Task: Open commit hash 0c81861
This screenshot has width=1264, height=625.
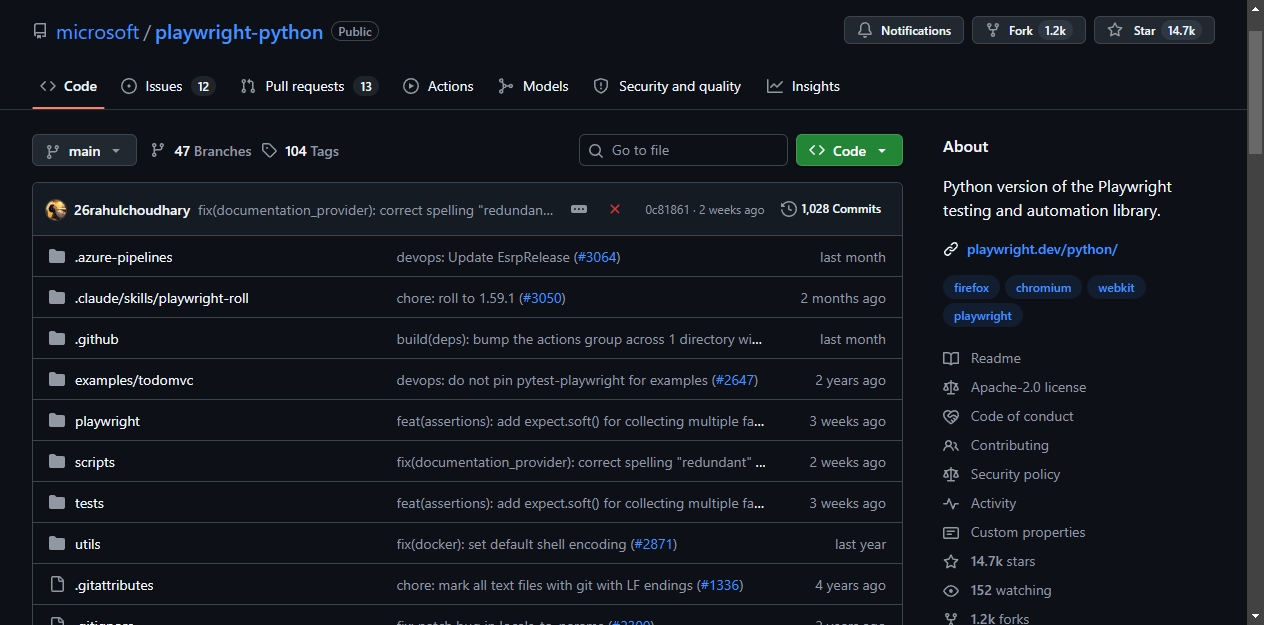Action: (x=667, y=210)
